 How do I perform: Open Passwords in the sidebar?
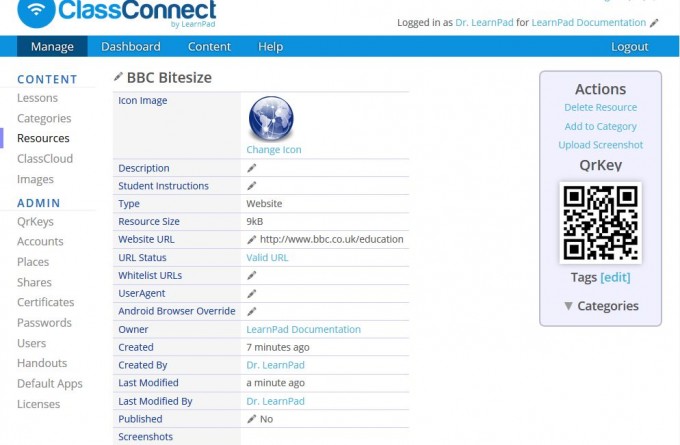(x=44, y=323)
